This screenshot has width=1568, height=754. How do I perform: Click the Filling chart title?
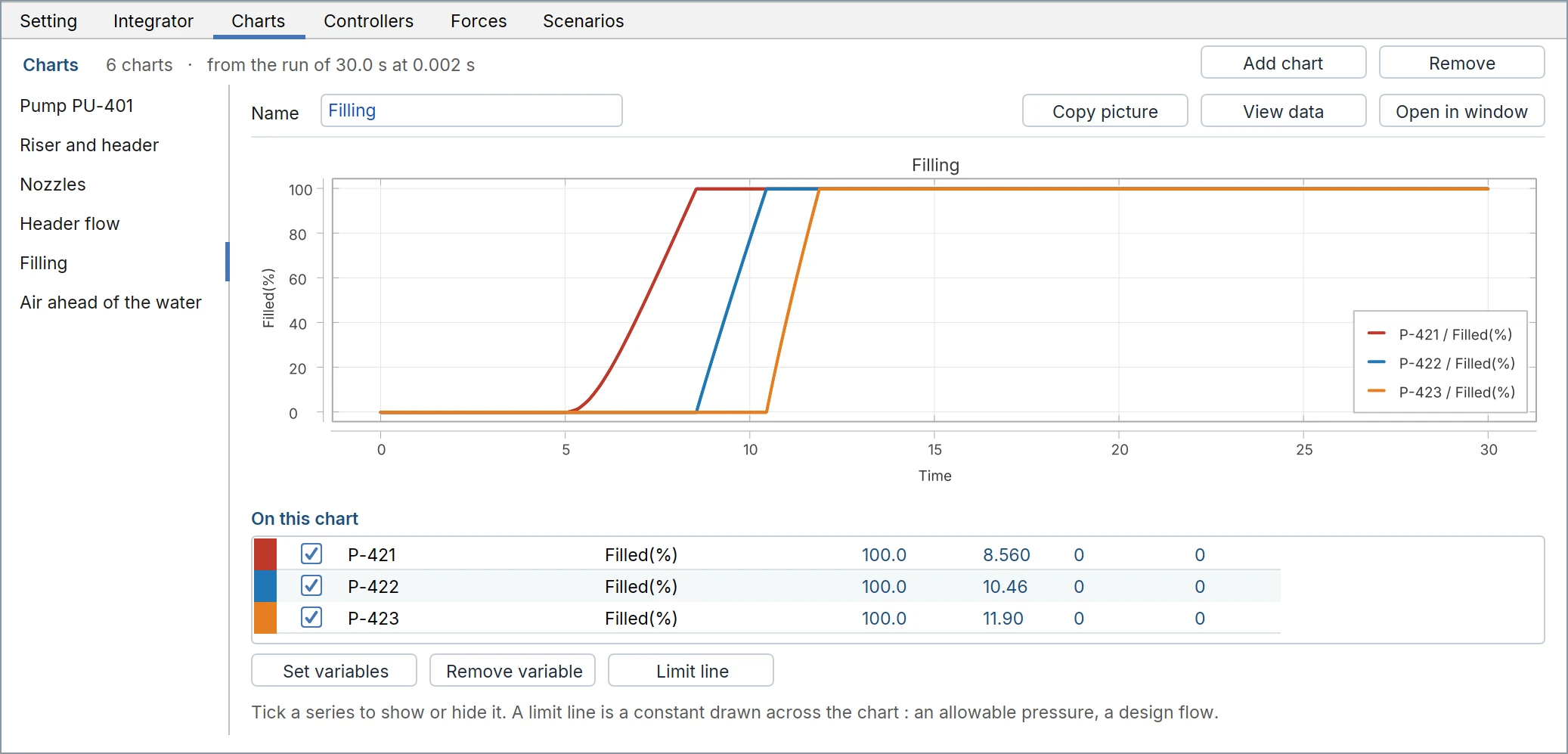[935, 165]
